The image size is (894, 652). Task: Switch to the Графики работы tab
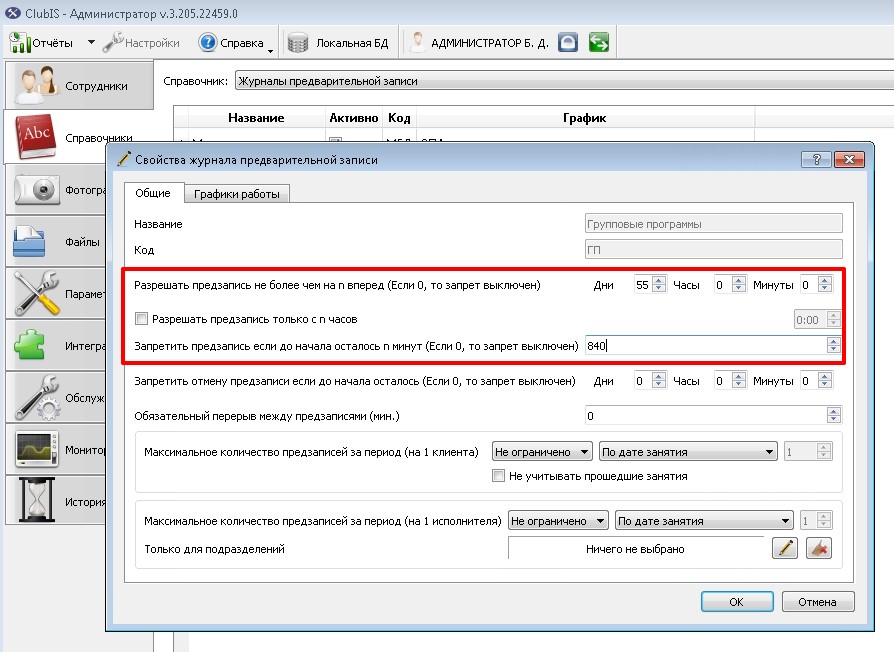(x=237, y=194)
